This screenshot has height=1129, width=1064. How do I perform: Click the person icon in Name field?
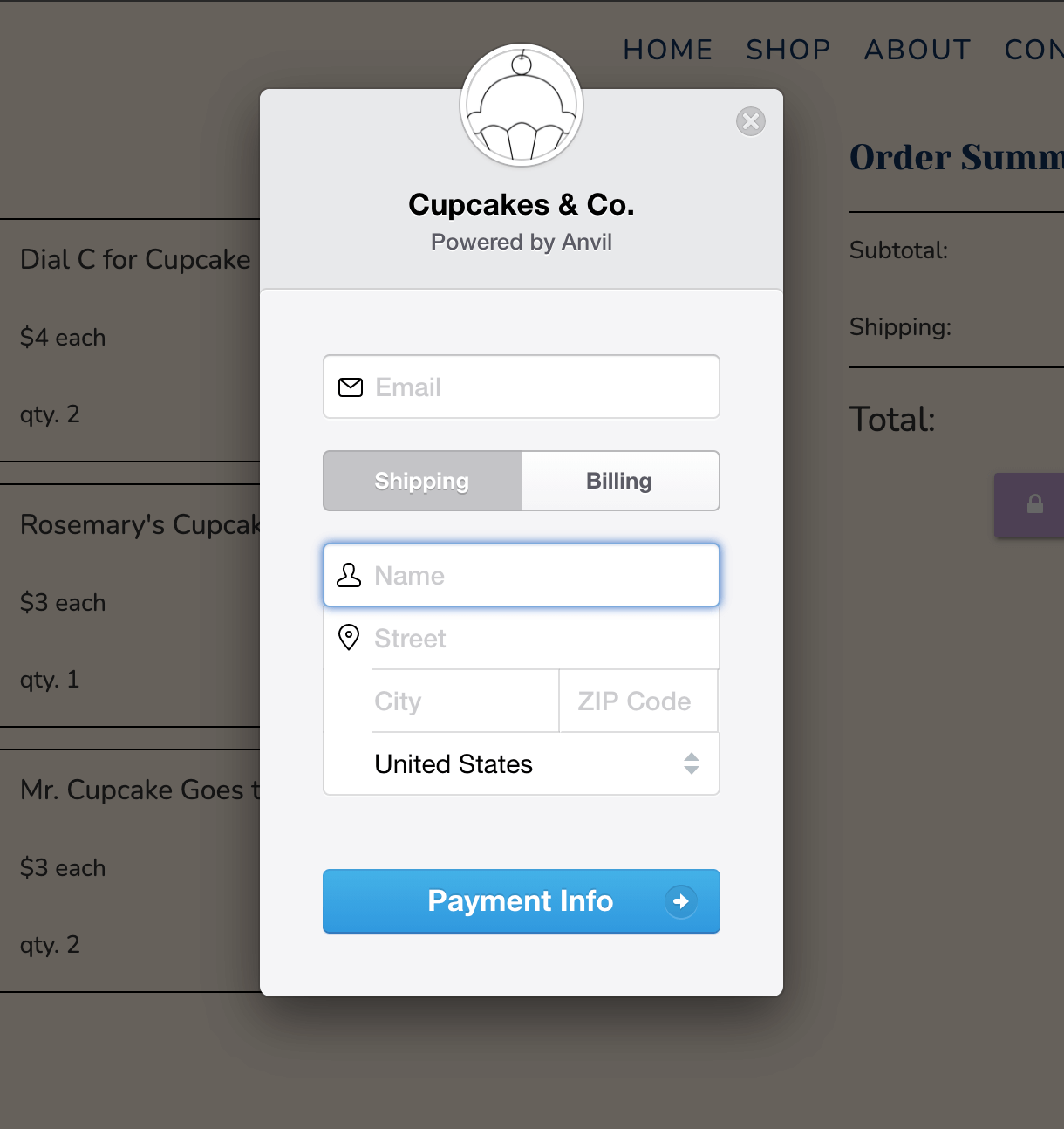pos(349,575)
